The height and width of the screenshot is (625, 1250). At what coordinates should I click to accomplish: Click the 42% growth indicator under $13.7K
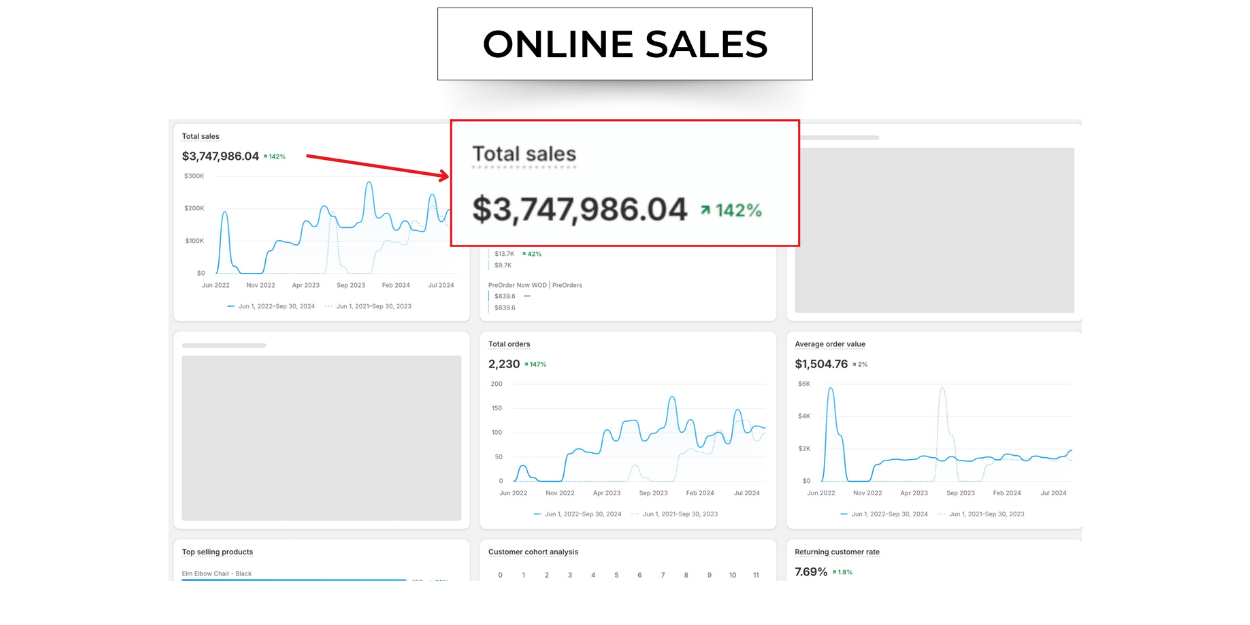[531, 254]
